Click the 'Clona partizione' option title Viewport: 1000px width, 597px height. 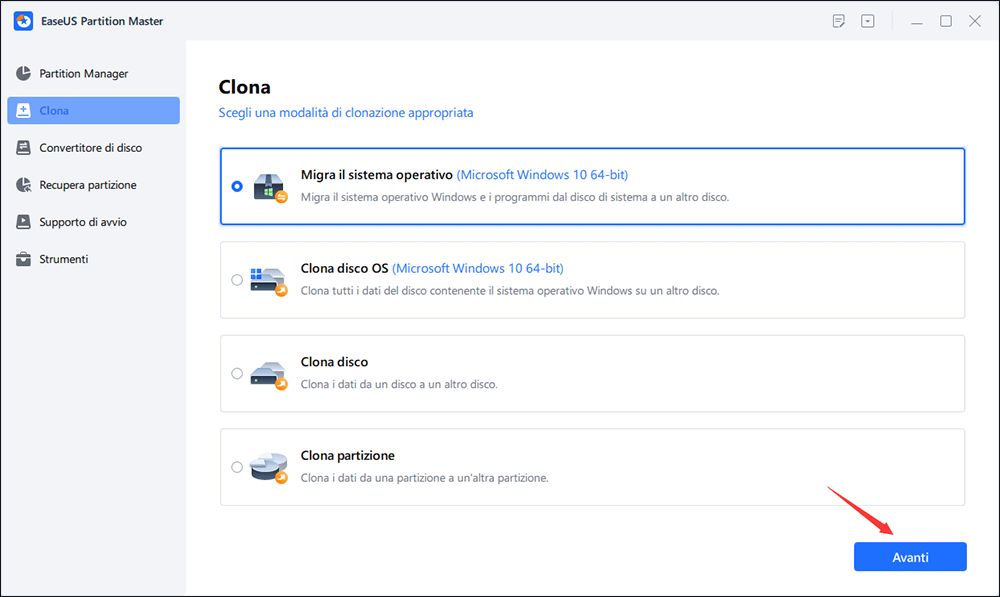coord(348,455)
